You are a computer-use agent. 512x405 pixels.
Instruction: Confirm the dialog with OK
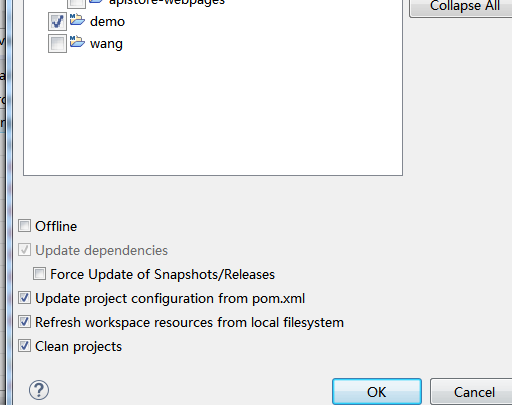click(377, 392)
